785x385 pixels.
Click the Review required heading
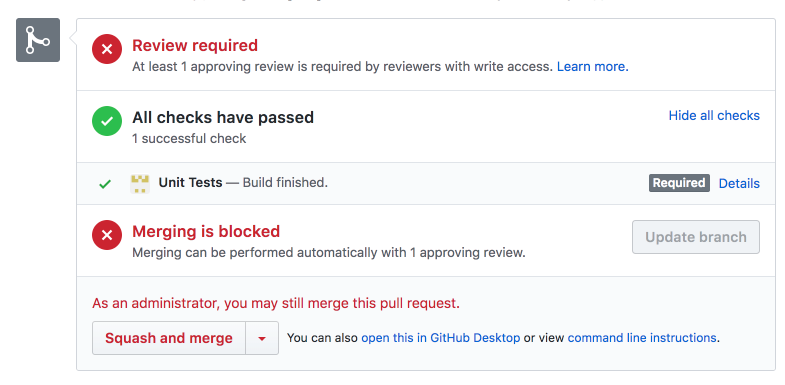pyautogui.click(x=195, y=46)
